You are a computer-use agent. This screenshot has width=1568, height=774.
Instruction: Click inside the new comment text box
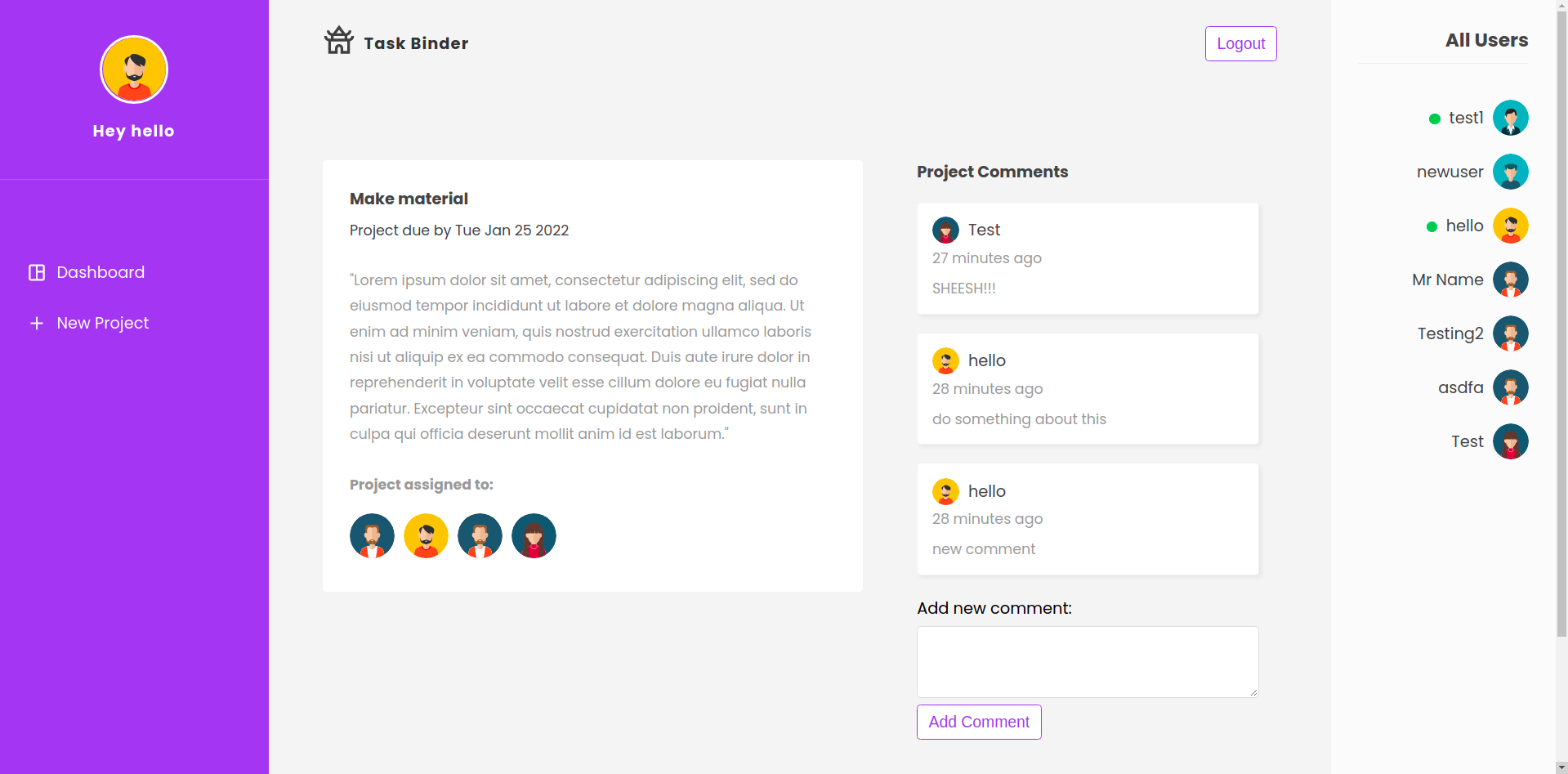[x=1087, y=661]
